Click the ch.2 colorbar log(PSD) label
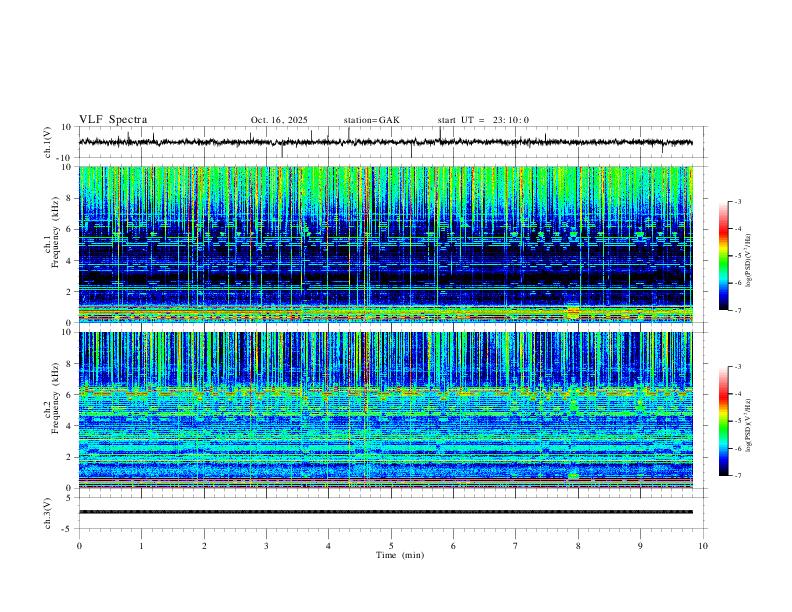Screen dimensions: 792x612 click(749, 425)
